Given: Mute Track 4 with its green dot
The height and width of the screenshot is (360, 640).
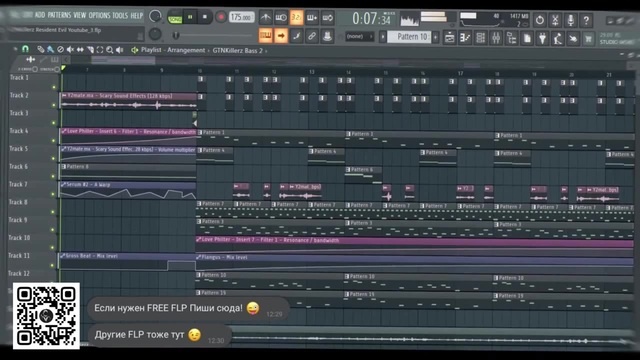Looking at the screenshot, I should click(53, 141).
